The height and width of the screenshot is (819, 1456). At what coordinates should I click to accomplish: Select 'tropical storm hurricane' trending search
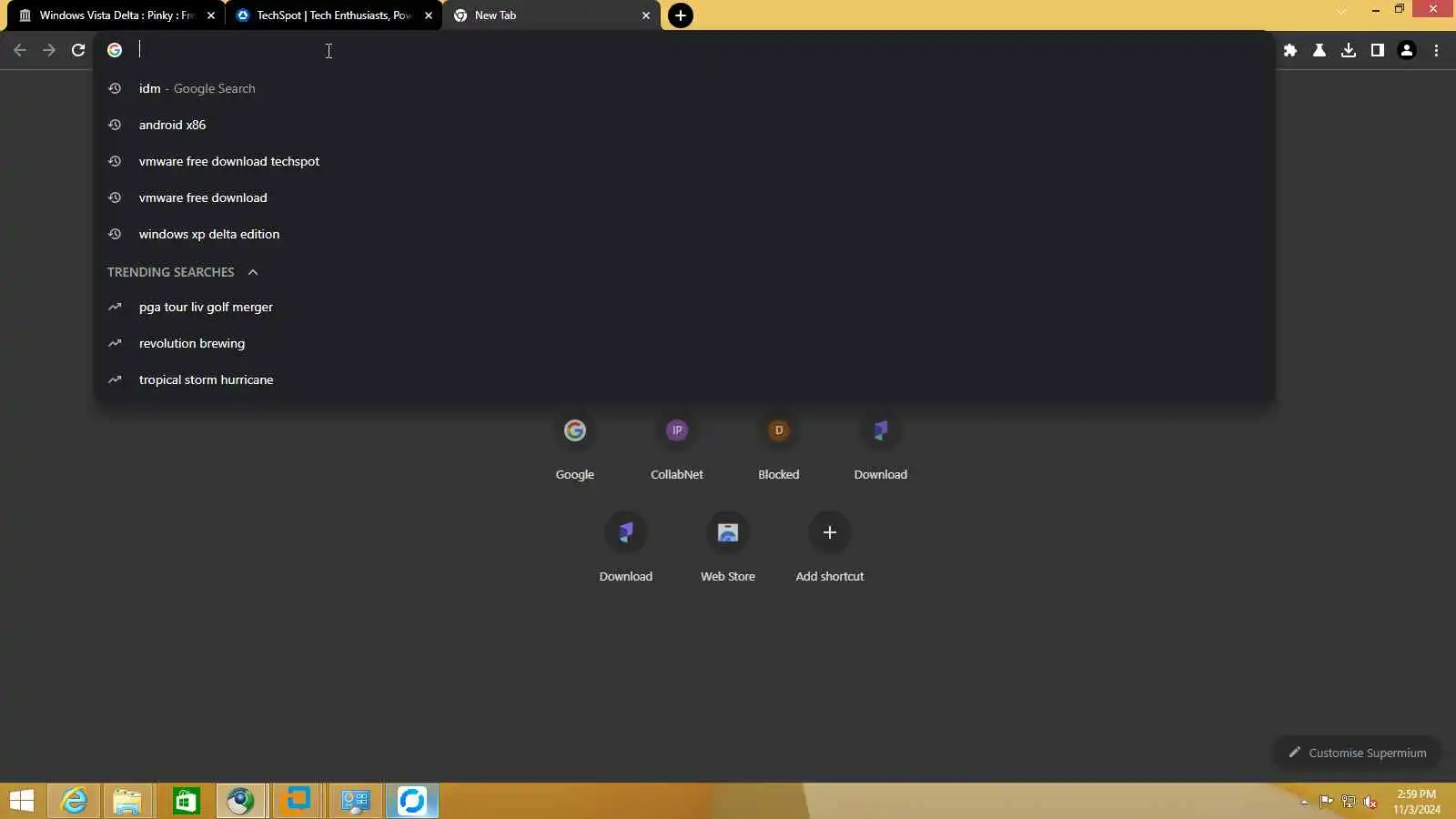pos(684,379)
